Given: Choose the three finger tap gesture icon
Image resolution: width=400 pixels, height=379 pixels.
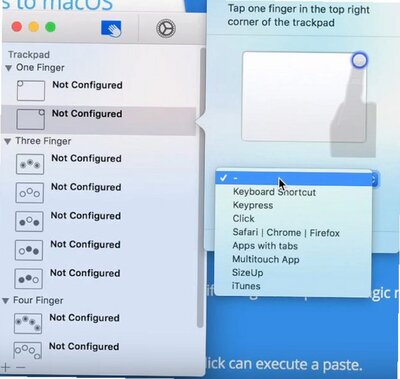Looking at the screenshot, I should point(30,164).
